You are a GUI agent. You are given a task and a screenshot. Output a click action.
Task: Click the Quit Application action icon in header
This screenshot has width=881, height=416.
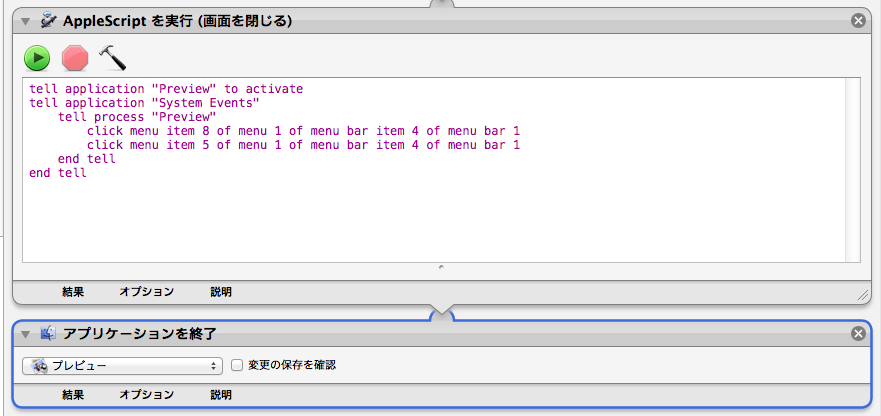(48, 334)
